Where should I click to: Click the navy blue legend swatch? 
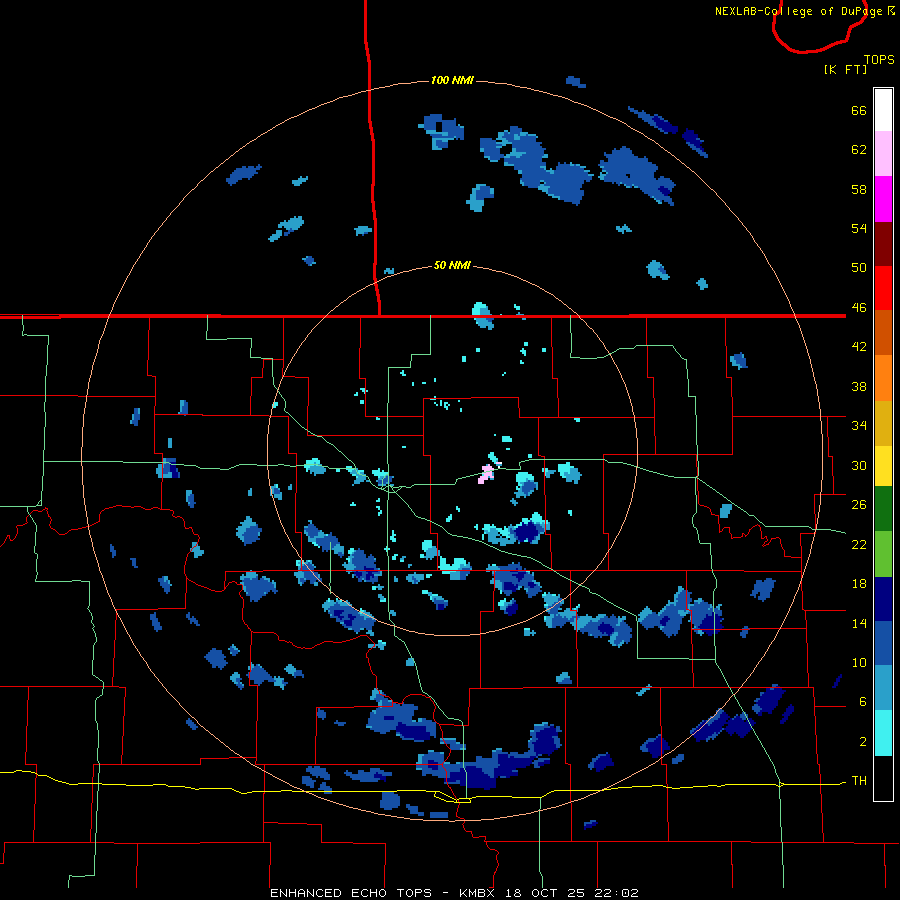tap(883, 599)
